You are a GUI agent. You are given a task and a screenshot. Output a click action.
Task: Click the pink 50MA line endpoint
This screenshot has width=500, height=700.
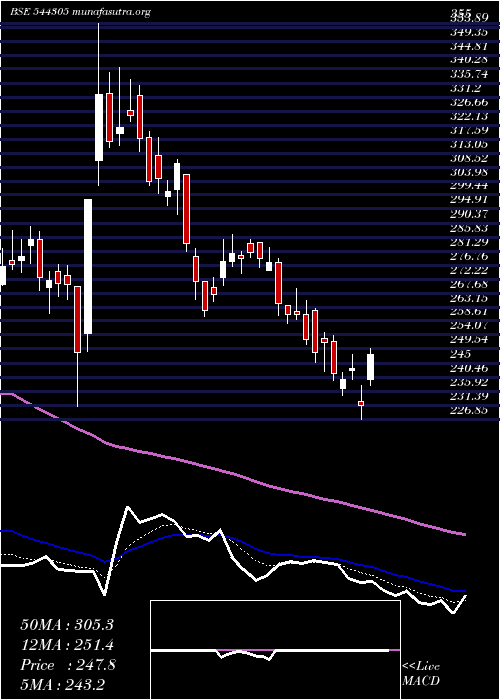coord(465,534)
